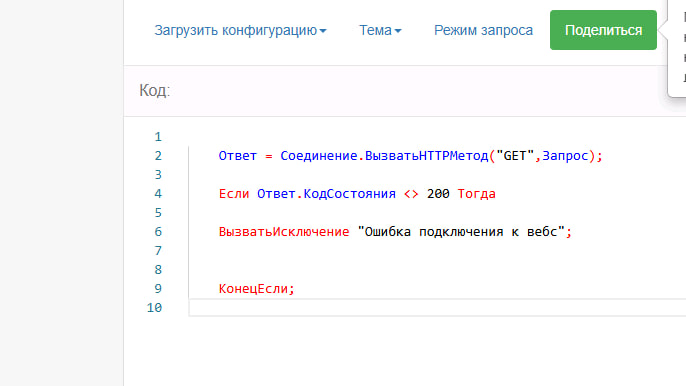Screen dimensions: 686x386
Task: Click line number 4 in gutter
Action: (158, 194)
